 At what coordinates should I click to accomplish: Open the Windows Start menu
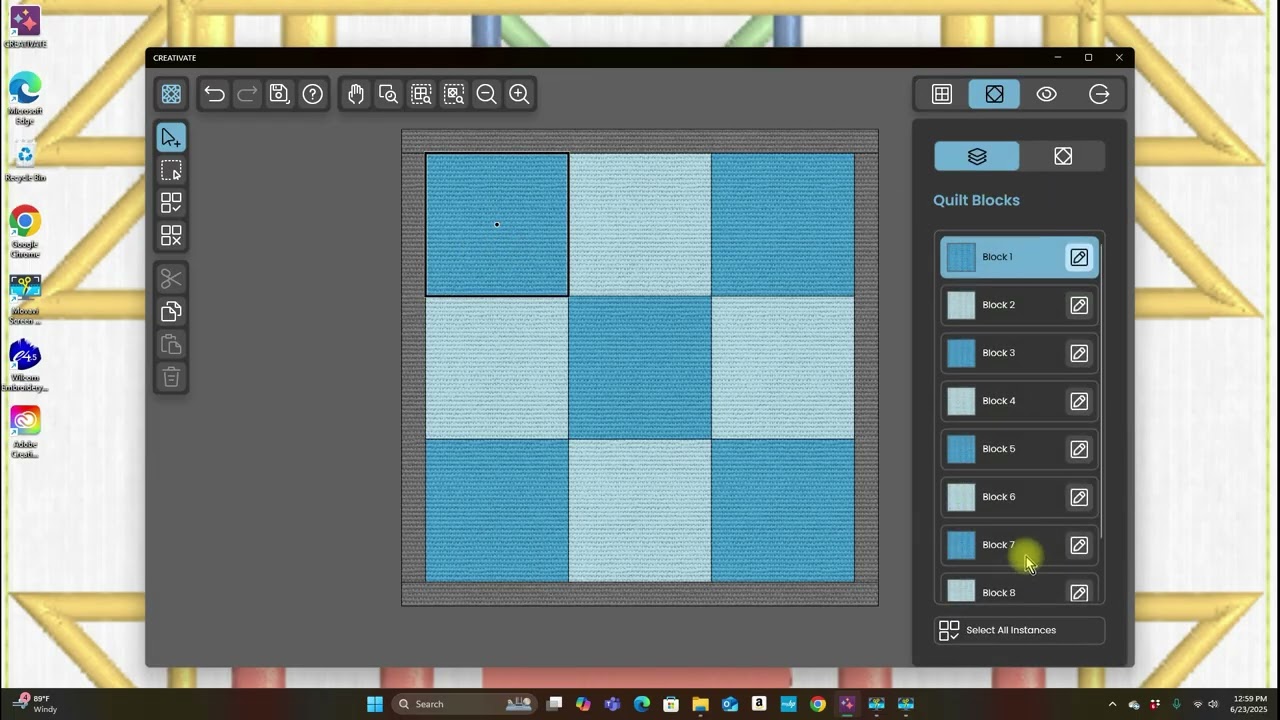[375, 704]
